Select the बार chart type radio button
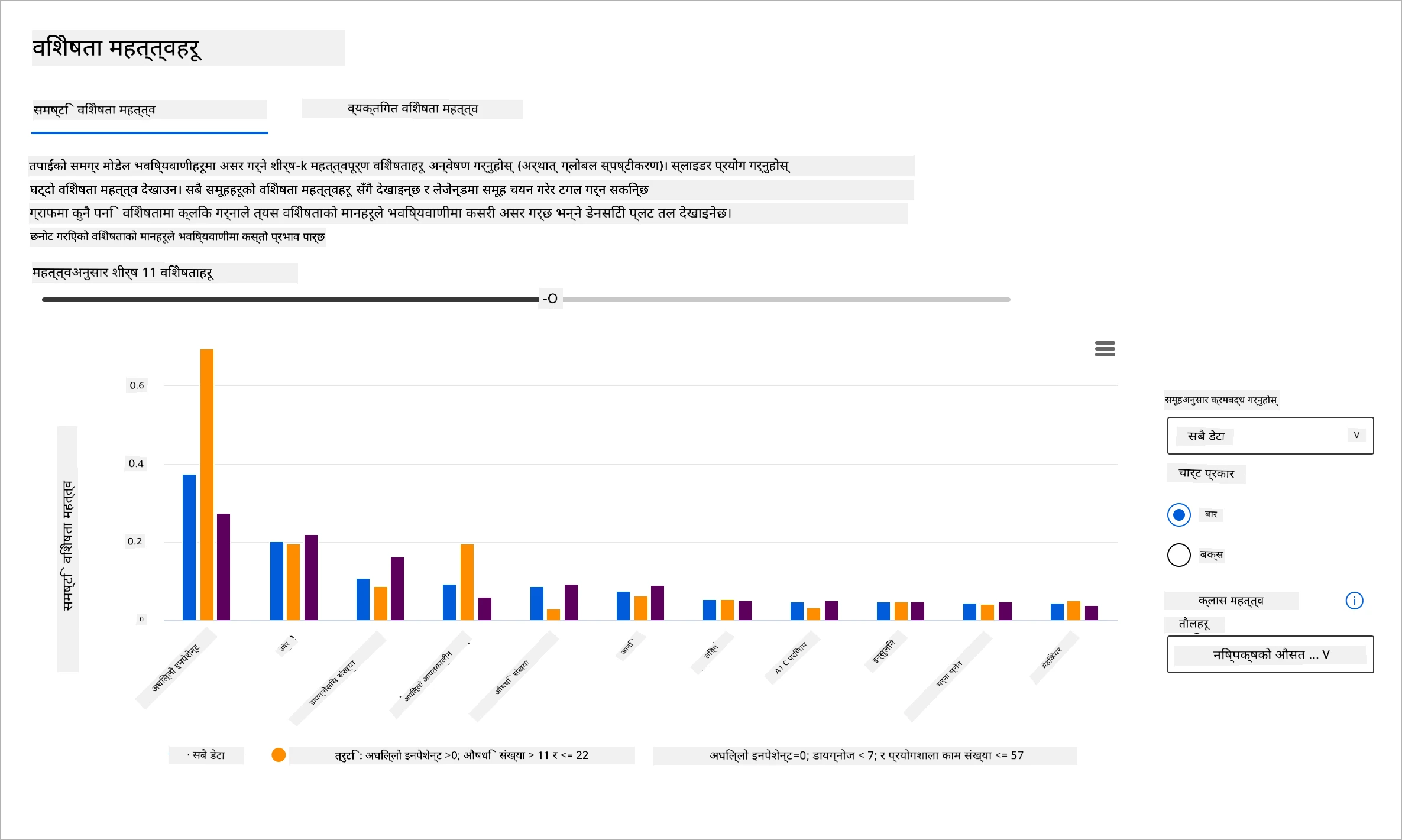 (1178, 514)
